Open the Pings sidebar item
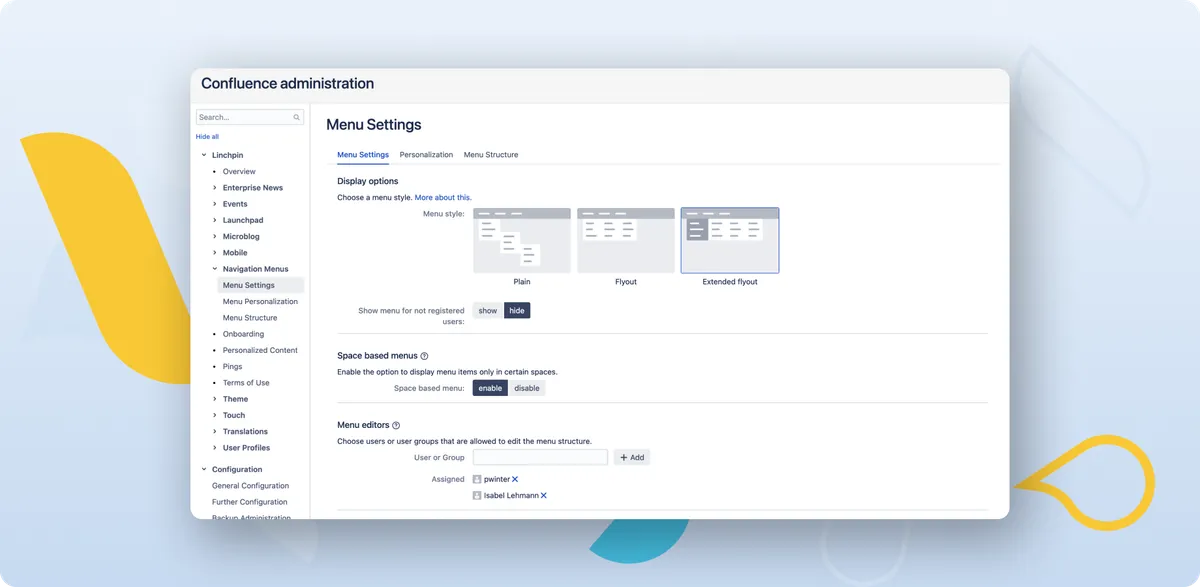This screenshot has height=587, width=1200. click(x=232, y=367)
